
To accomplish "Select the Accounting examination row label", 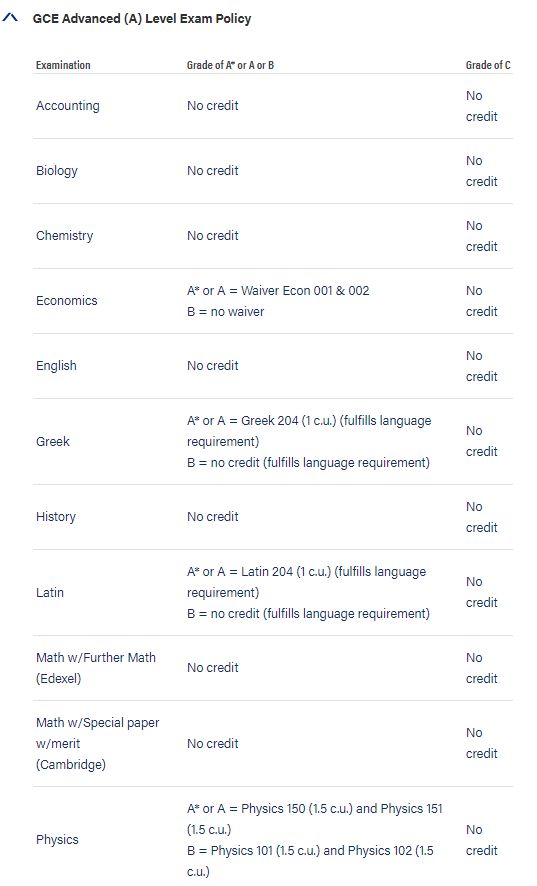I will tap(68, 106).
